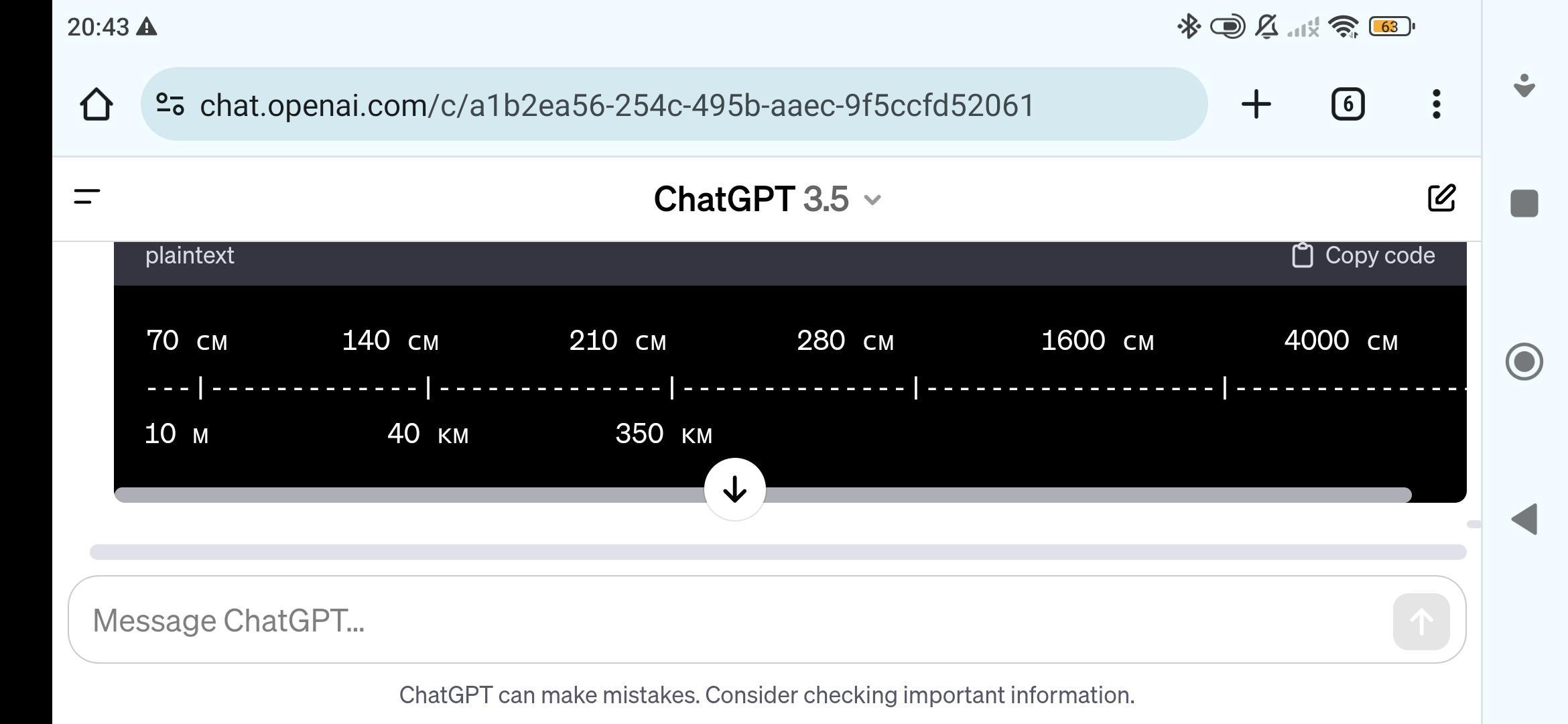This screenshot has width=1568, height=724.
Task: Tap the battery indicator in status bar
Action: pos(1390,27)
